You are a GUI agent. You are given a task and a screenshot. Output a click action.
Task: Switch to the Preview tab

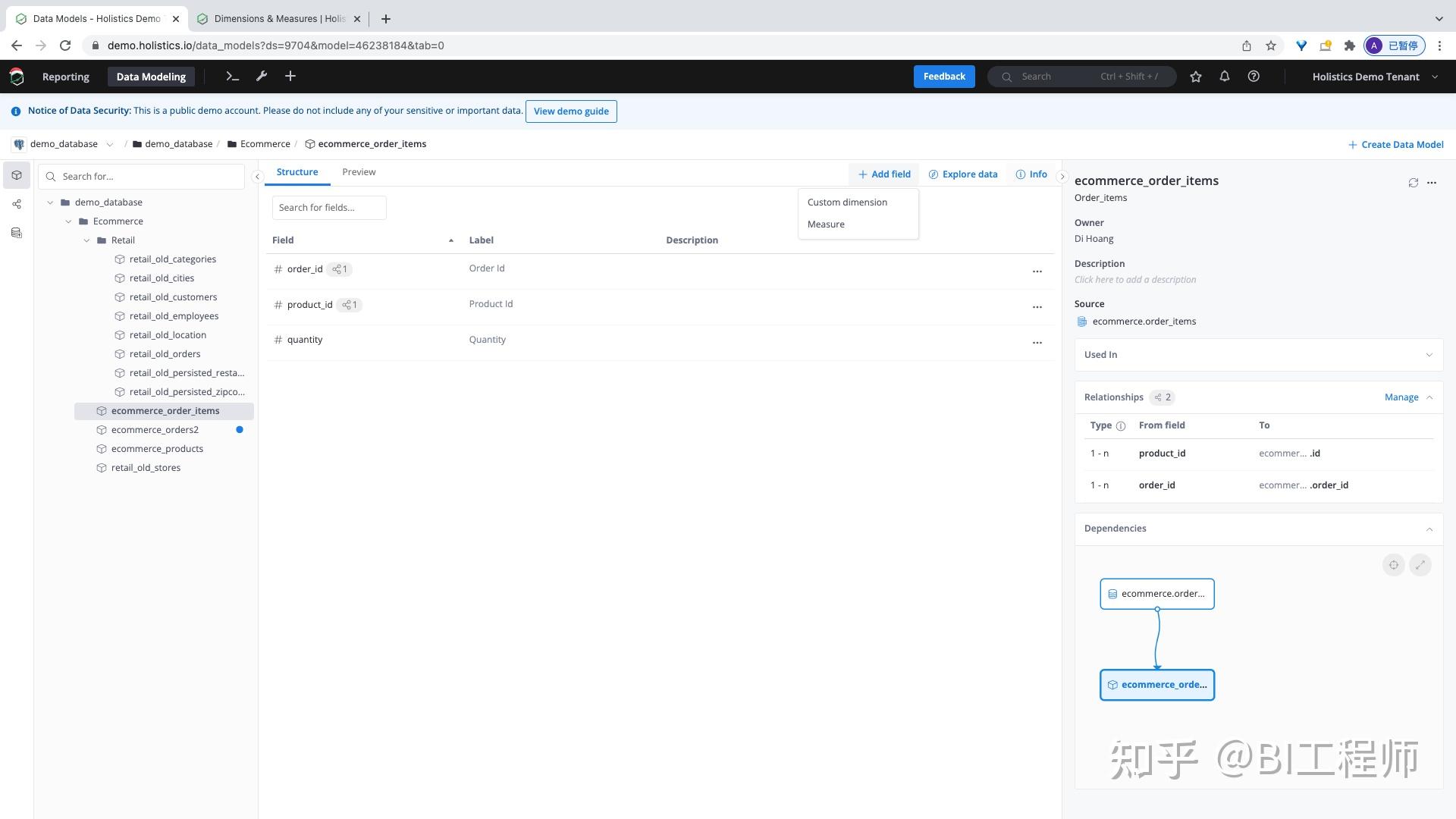[358, 172]
